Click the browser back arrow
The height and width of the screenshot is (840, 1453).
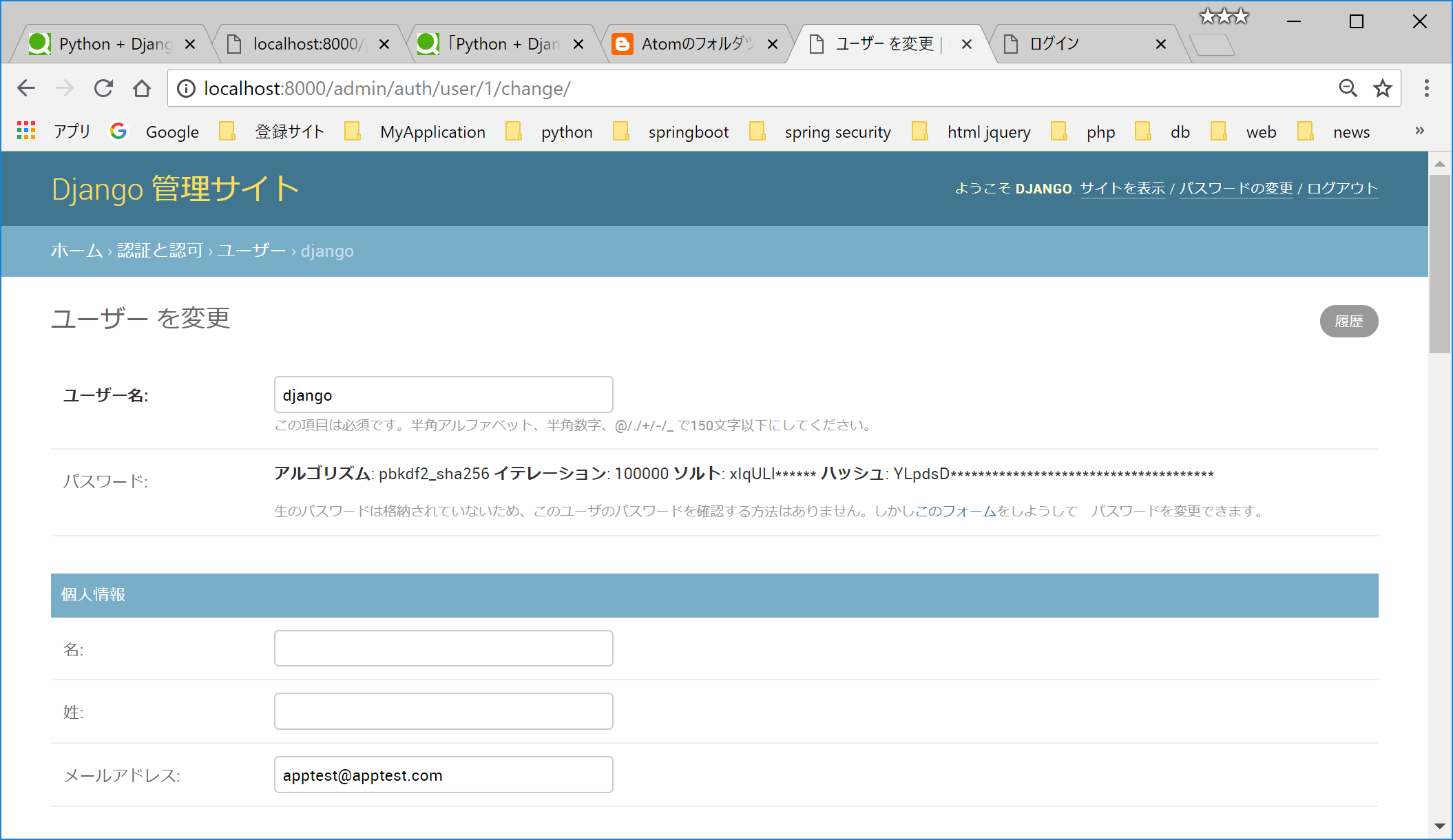coord(26,88)
